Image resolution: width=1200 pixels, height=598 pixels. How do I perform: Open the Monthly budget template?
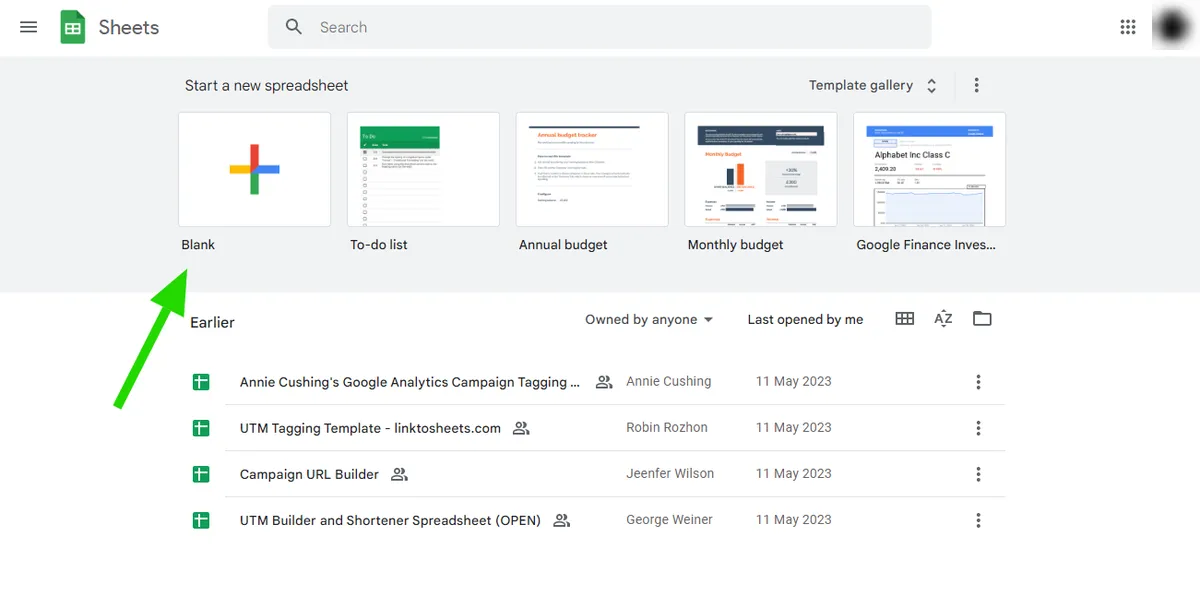click(760, 170)
